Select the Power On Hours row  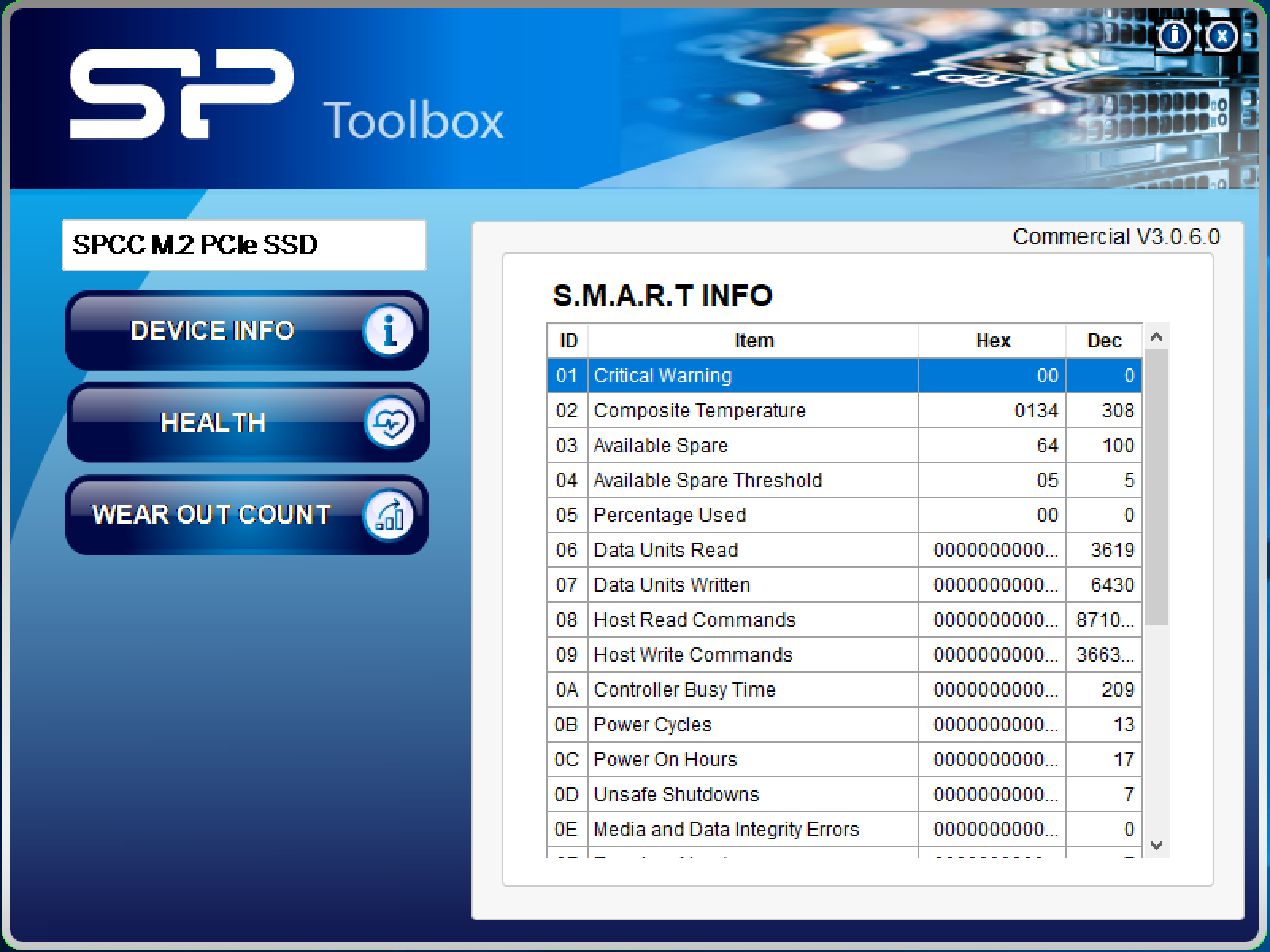pyautogui.click(x=845, y=759)
